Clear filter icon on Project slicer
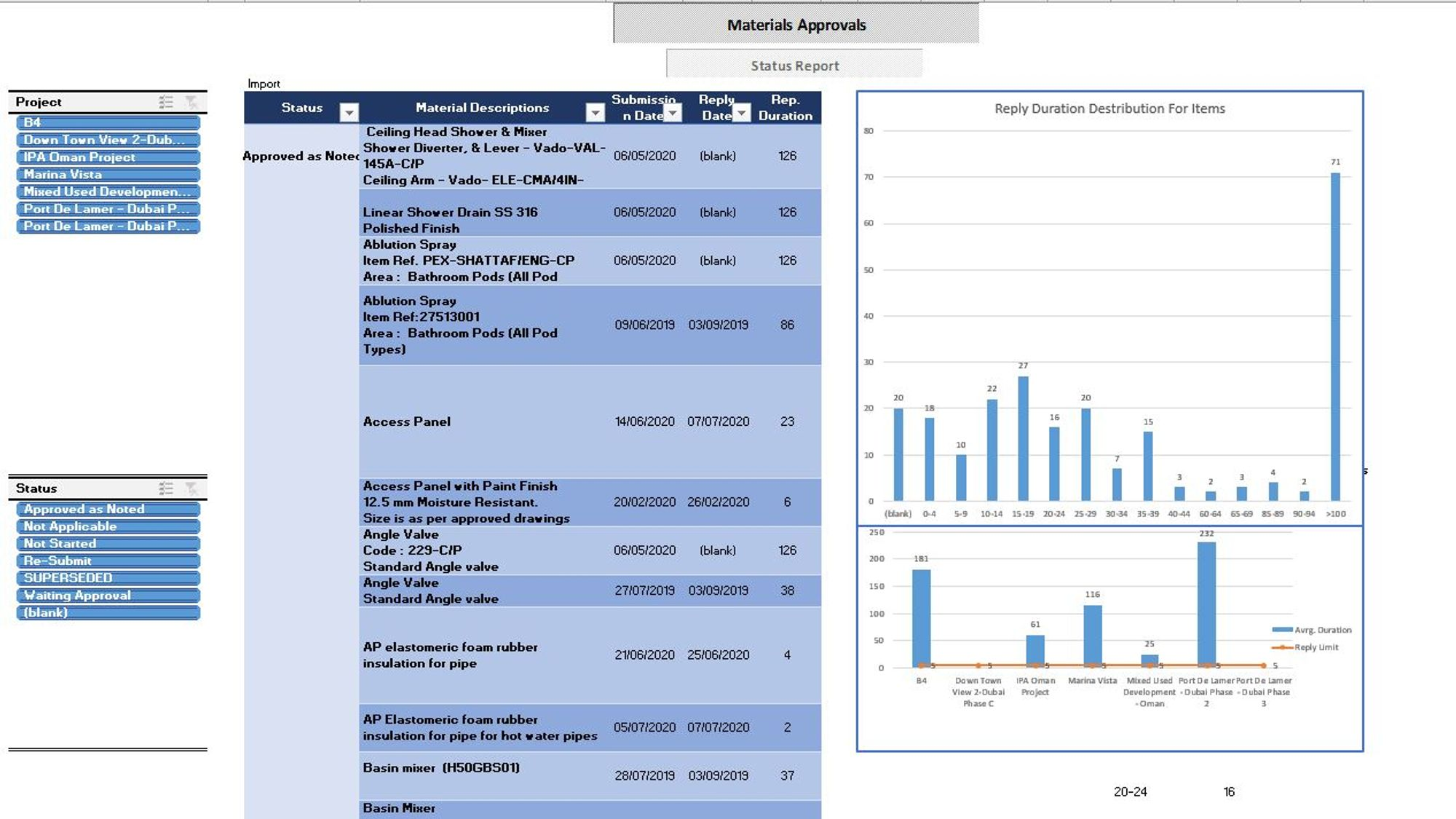This screenshot has height=819, width=1456. (x=191, y=102)
